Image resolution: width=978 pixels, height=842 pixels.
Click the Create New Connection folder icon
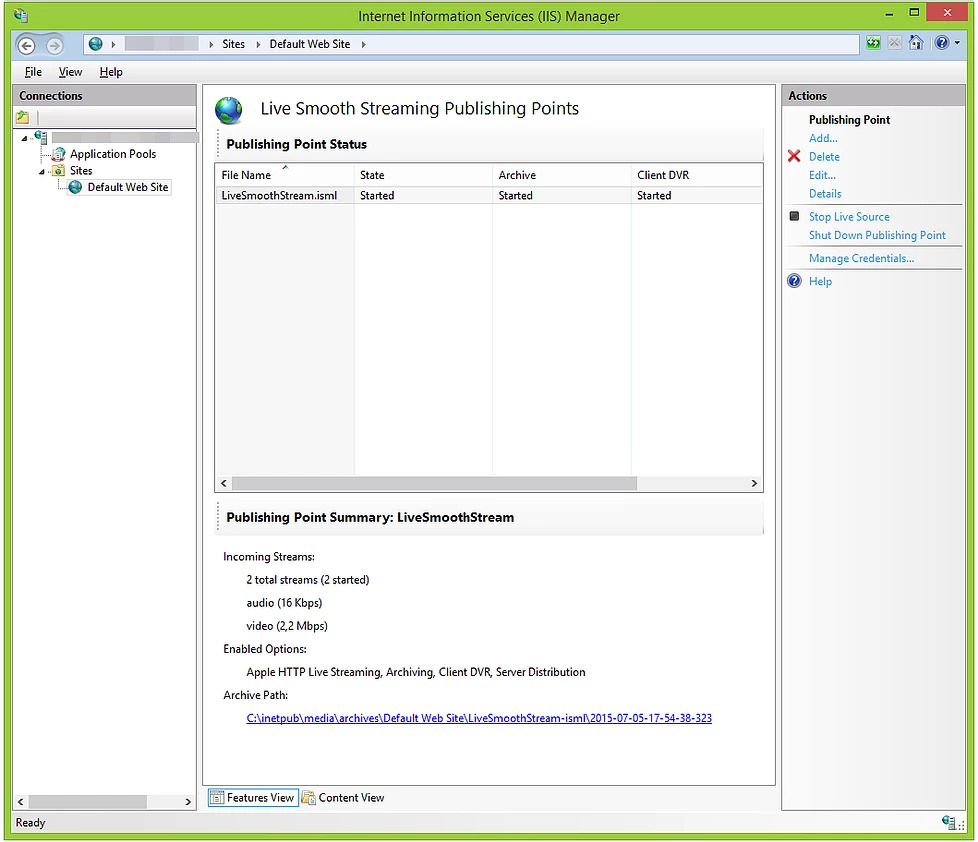22,117
